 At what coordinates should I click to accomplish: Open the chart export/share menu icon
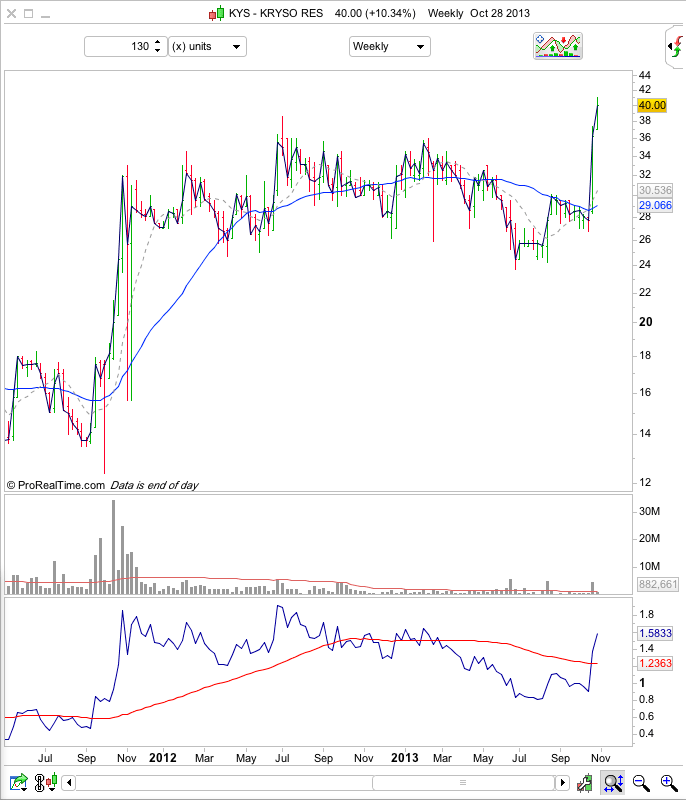point(19,782)
